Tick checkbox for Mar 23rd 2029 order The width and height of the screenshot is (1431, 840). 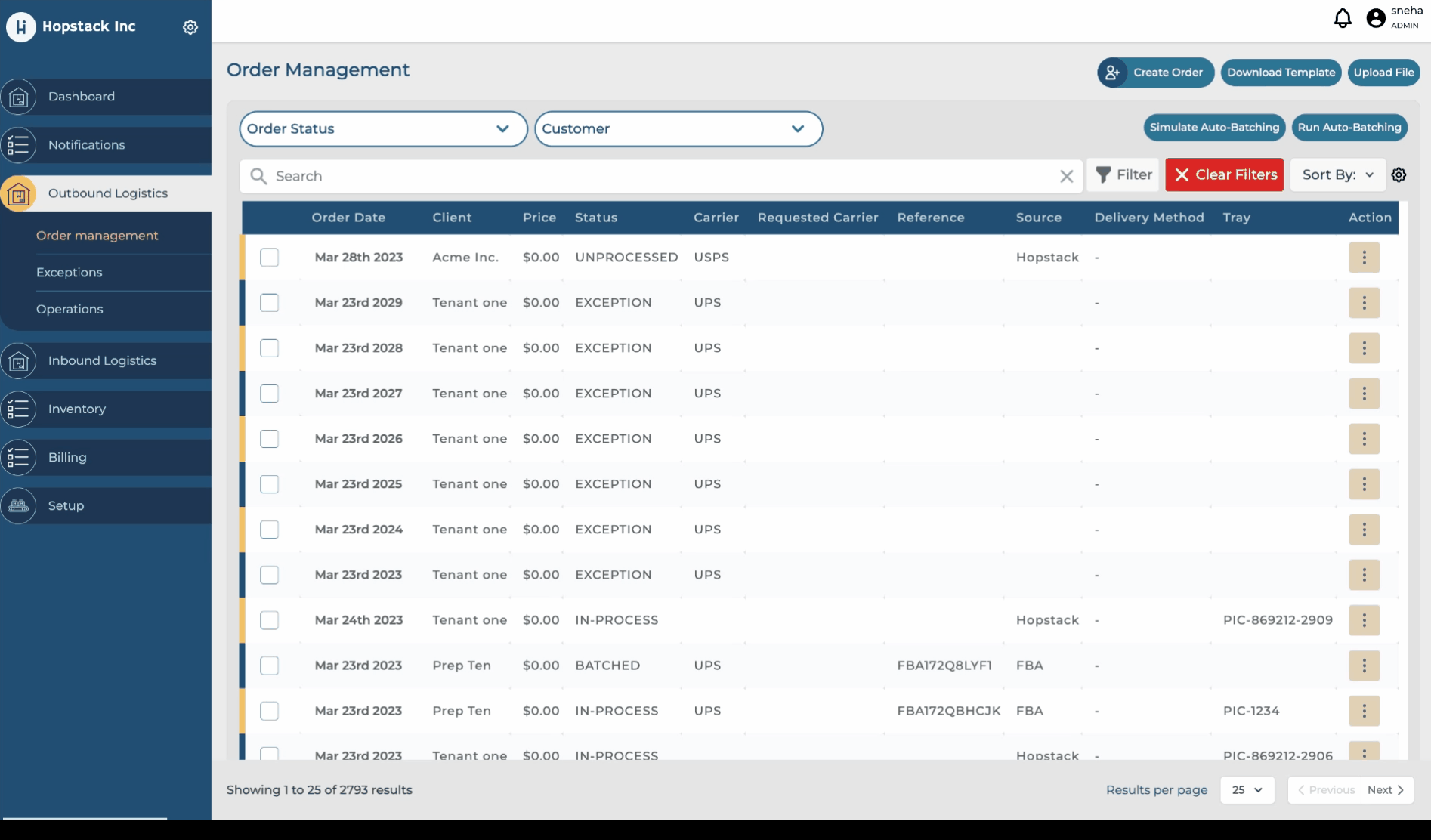click(269, 303)
